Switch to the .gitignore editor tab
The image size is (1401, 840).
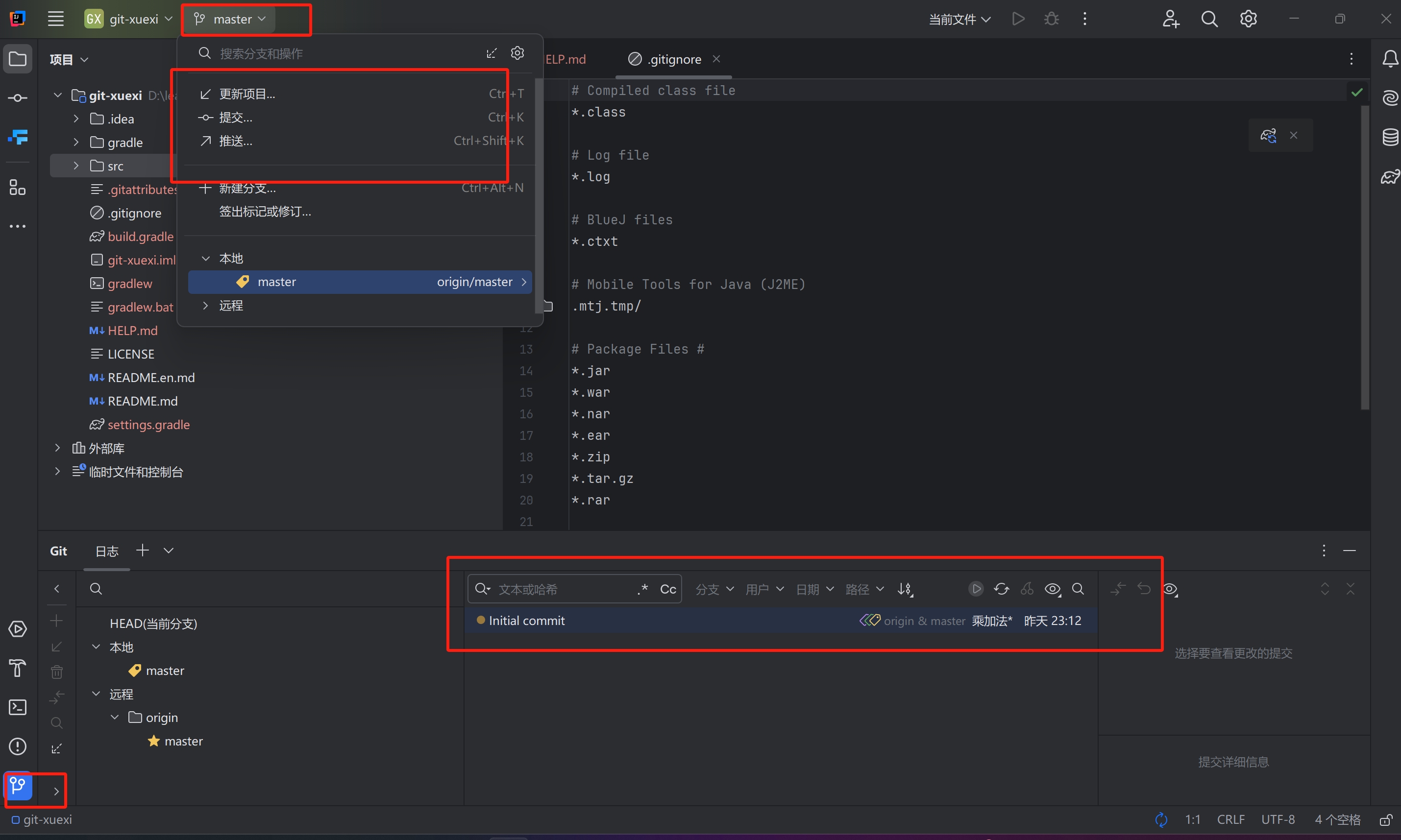674,59
